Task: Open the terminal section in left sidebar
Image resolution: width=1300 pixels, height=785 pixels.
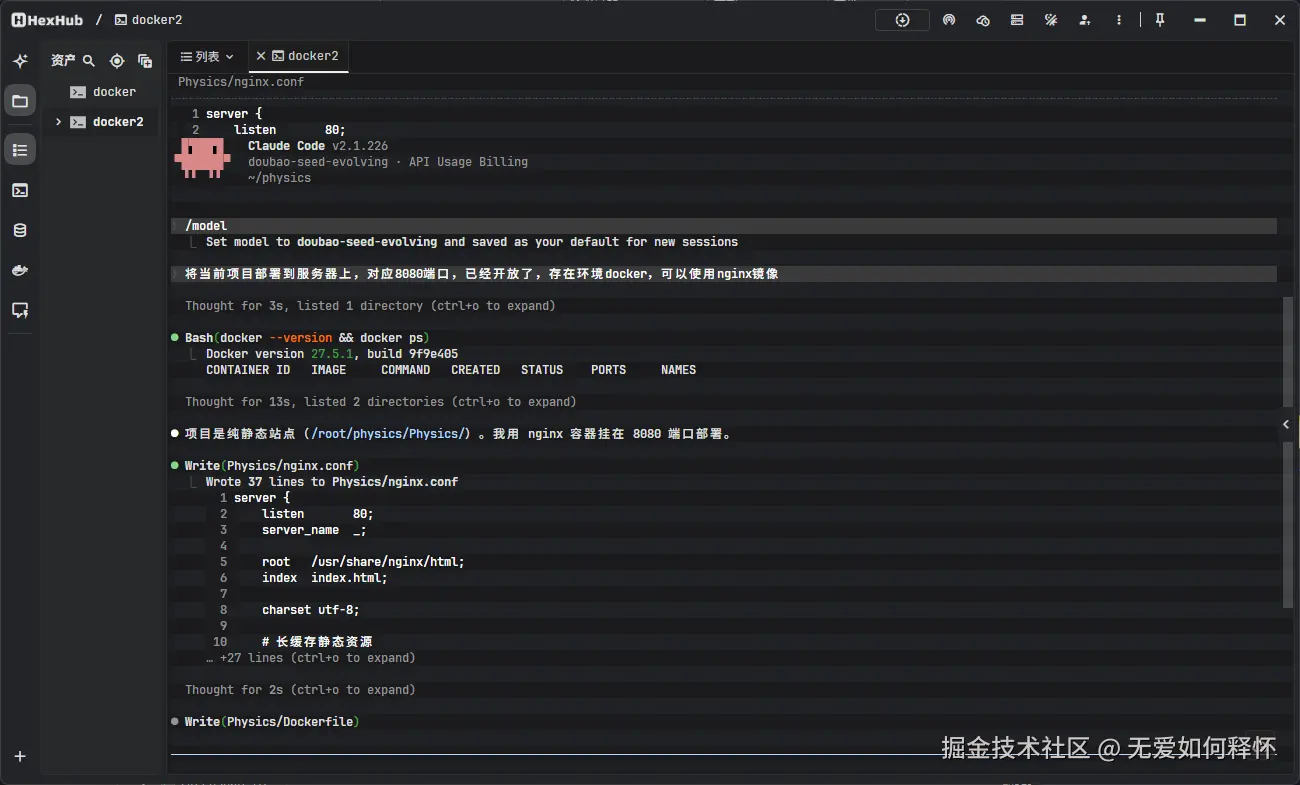Action: [x=20, y=190]
